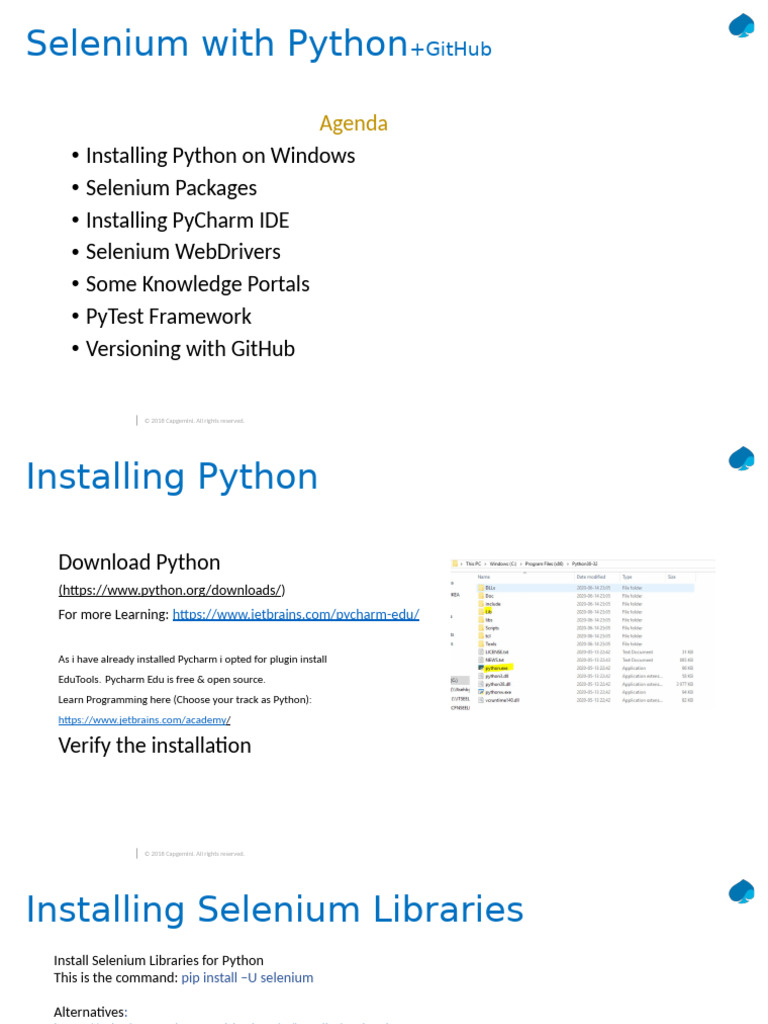Image resolution: width=768 pixels, height=1024 pixels.
Task: Click the 'Installing Python' slide title
Action: pyautogui.click(x=172, y=476)
